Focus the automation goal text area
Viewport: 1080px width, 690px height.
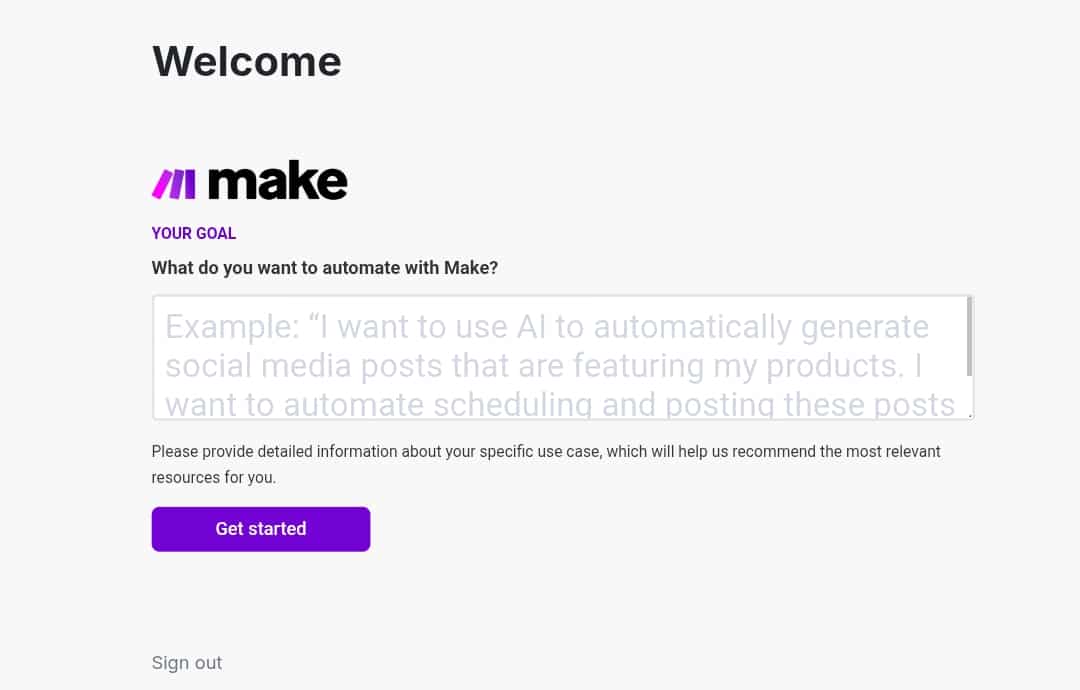pos(563,357)
